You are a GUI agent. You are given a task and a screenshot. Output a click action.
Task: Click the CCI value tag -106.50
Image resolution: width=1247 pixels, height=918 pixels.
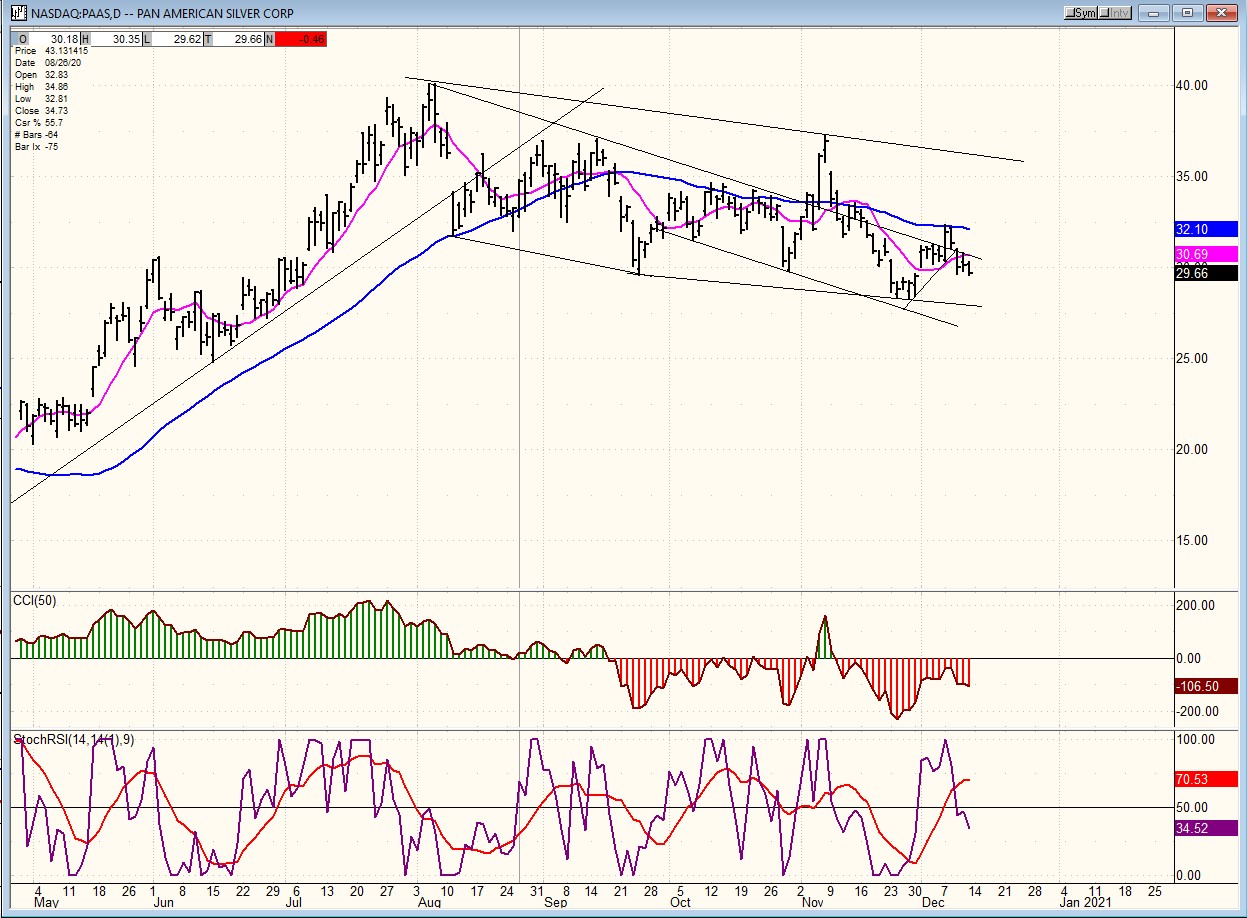coord(1206,687)
